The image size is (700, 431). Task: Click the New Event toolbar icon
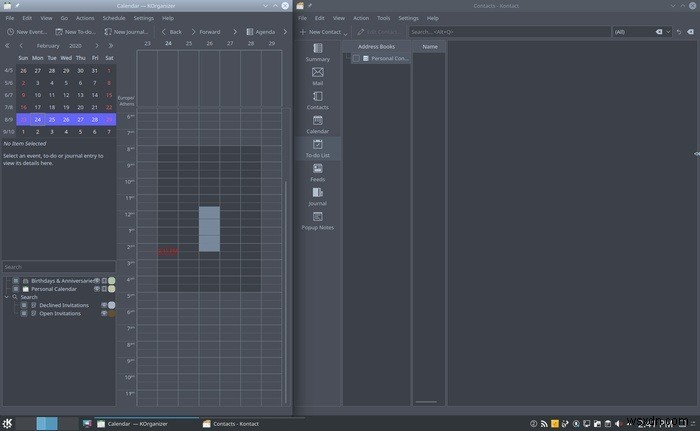pos(10,32)
